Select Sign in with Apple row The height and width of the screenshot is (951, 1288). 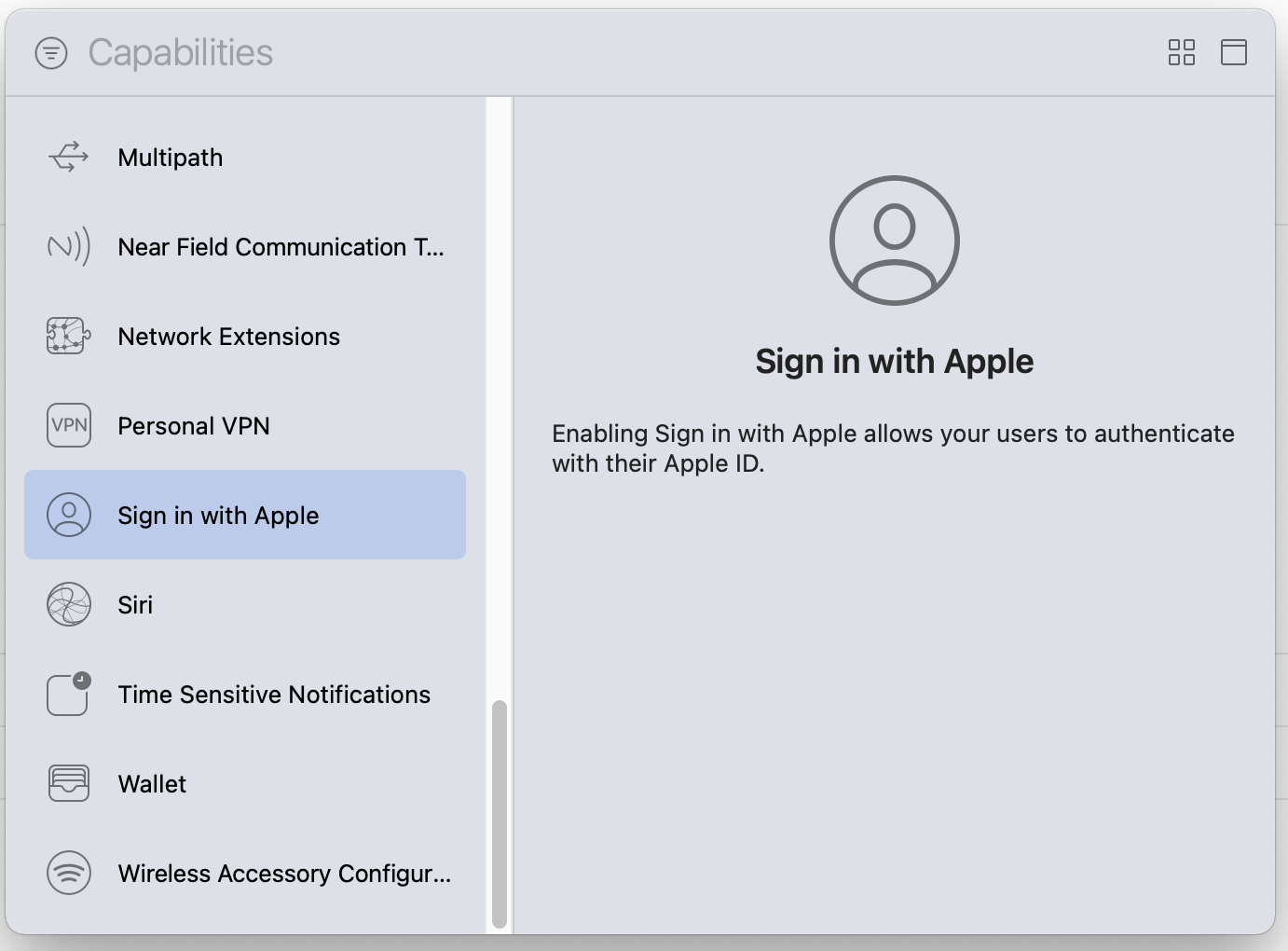point(245,515)
